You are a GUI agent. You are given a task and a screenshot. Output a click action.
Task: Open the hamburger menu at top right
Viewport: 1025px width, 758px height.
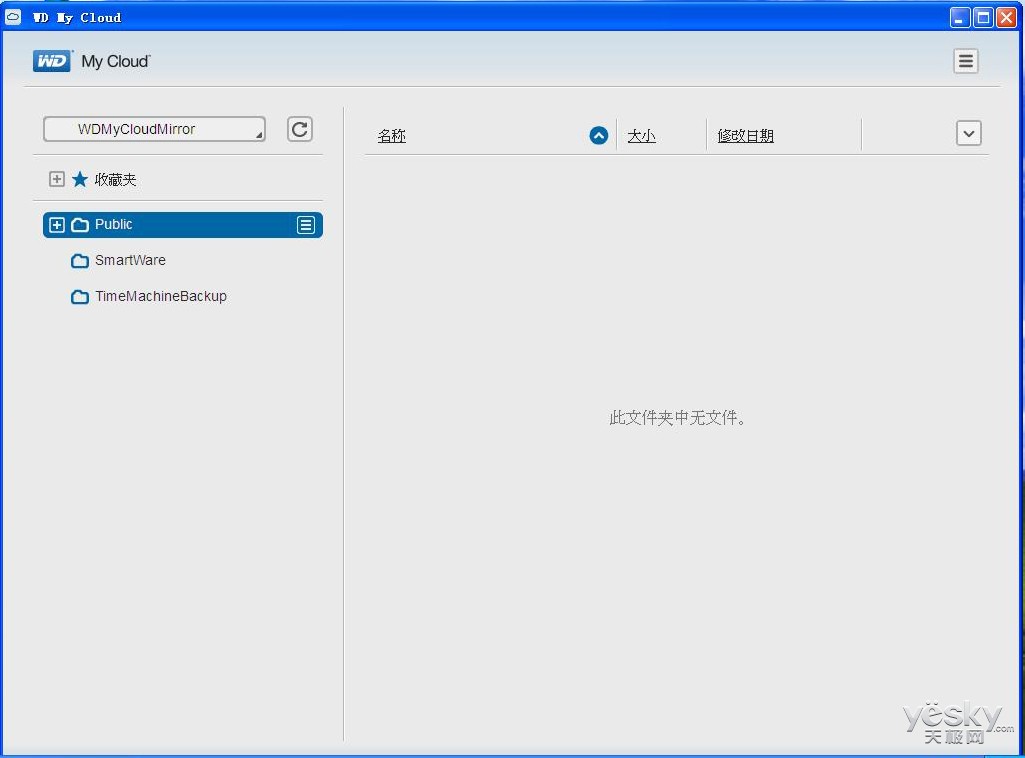966,61
